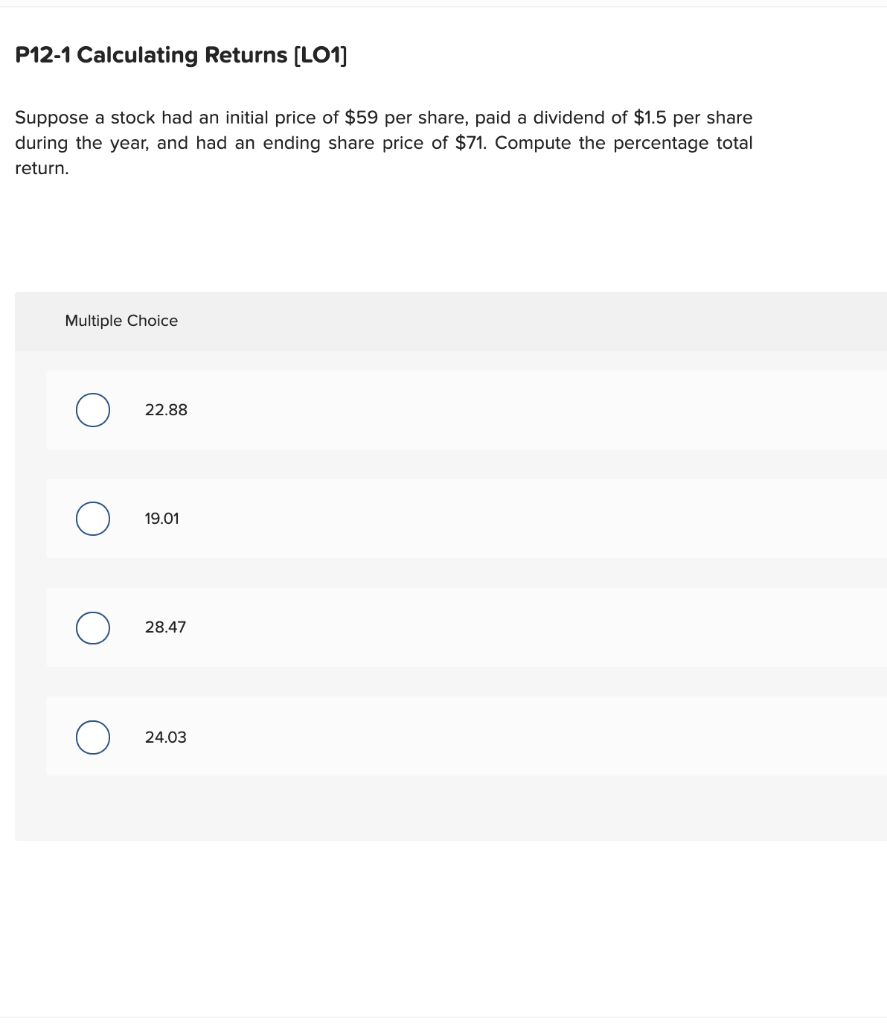Viewport: 887px width, 1024px height.
Task: Click the answer label text 24.03
Action: coord(165,737)
